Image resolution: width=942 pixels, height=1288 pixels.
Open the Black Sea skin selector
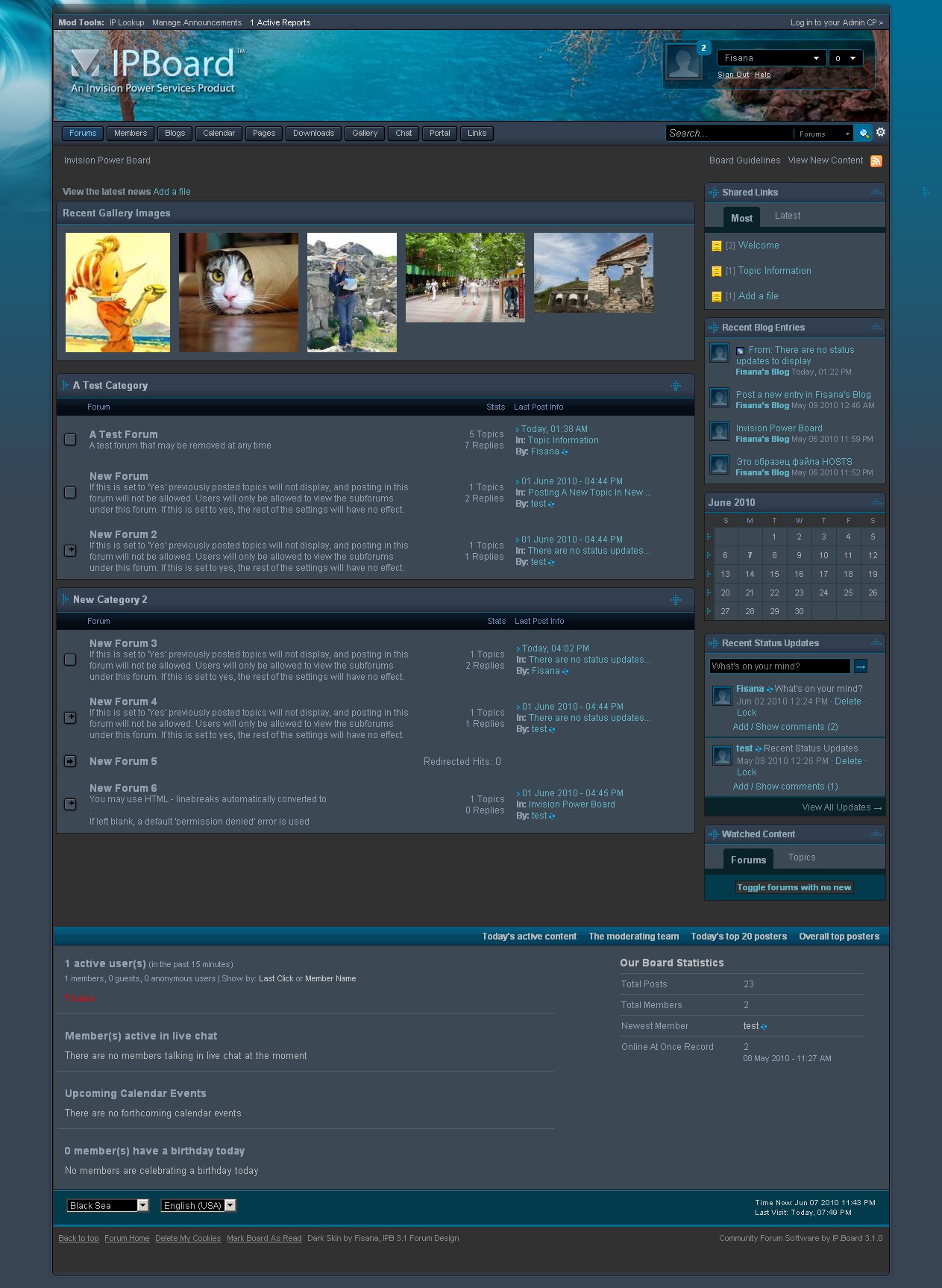pos(108,1205)
